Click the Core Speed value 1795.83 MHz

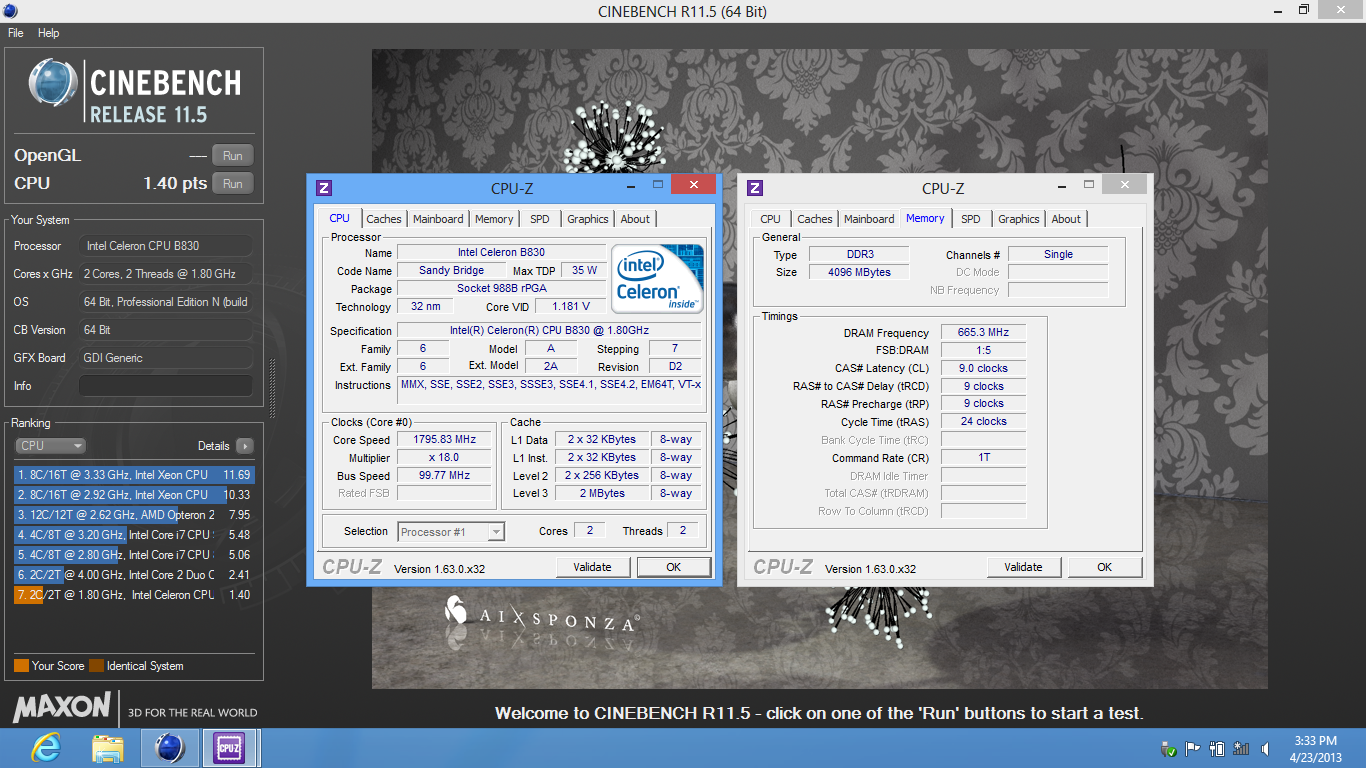coord(445,440)
